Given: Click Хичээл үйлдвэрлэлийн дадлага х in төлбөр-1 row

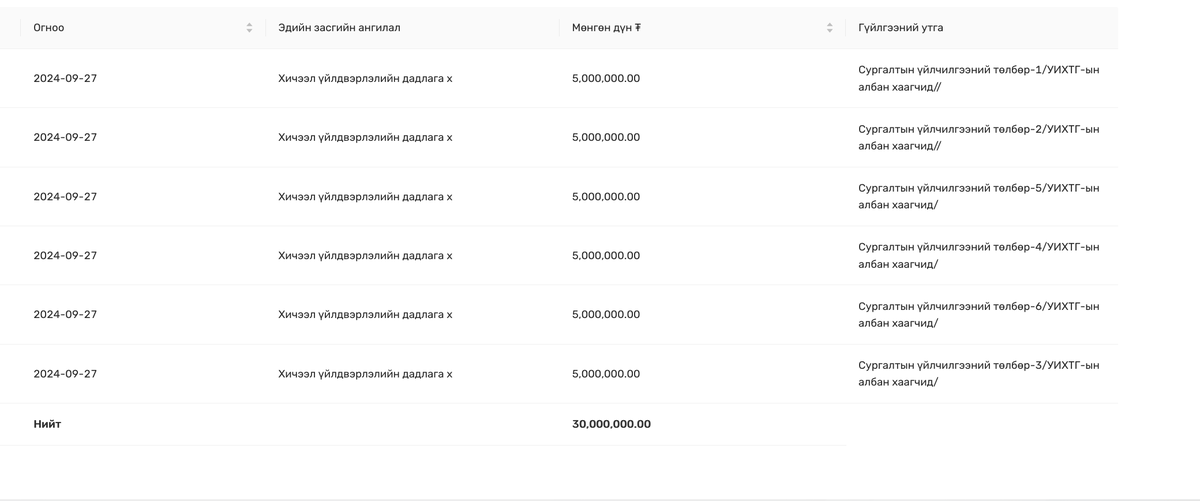Looking at the screenshot, I should pyautogui.click(x=365, y=78).
